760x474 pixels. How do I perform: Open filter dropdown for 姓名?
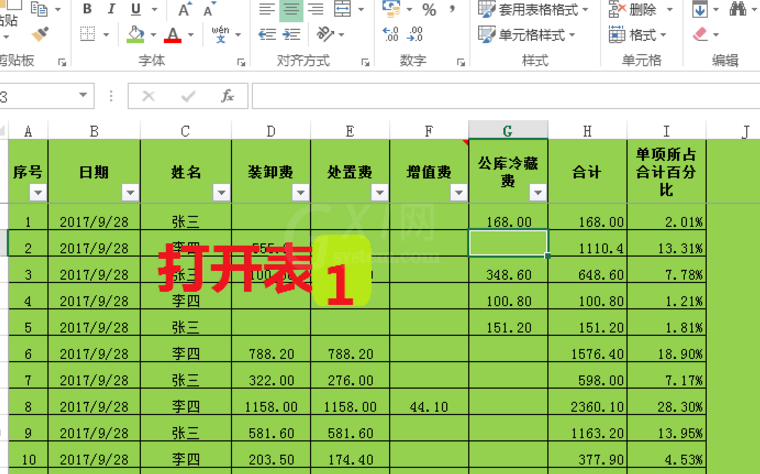[222, 193]
